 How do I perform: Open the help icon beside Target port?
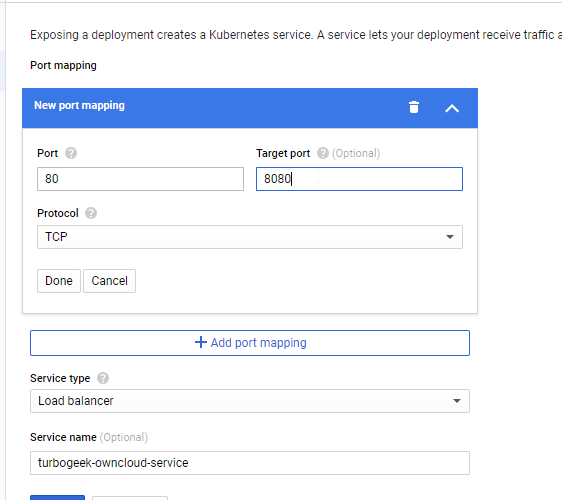[323, 153]
